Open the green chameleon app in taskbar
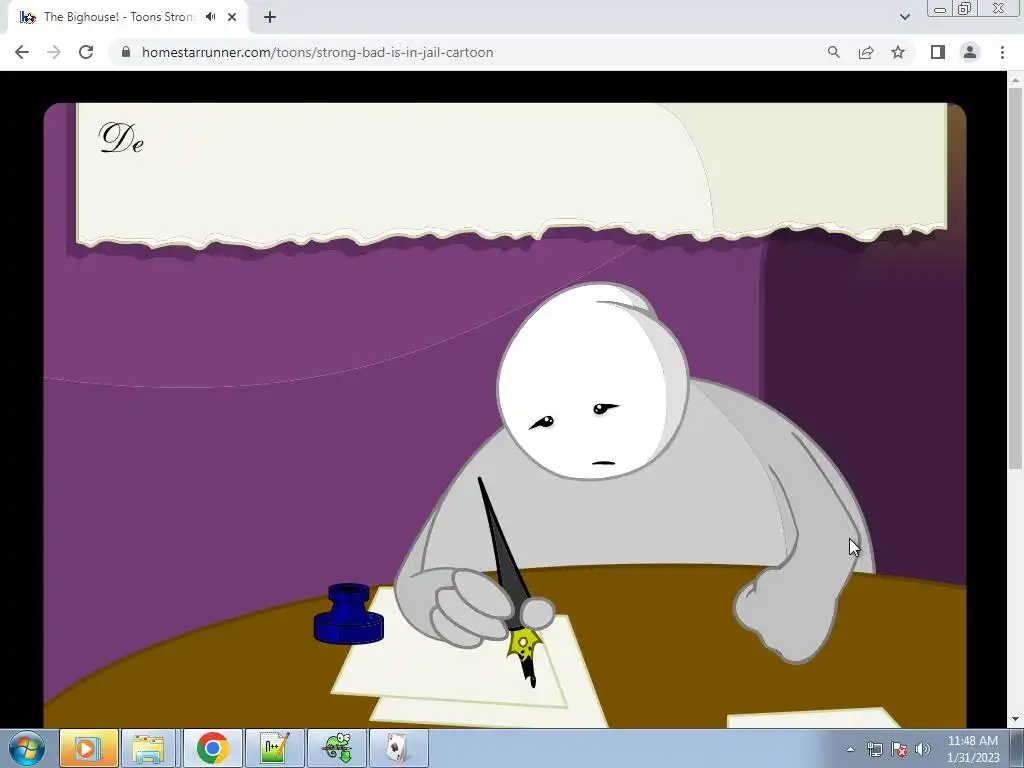The image size is (1024, 768). tap(337, 748)
